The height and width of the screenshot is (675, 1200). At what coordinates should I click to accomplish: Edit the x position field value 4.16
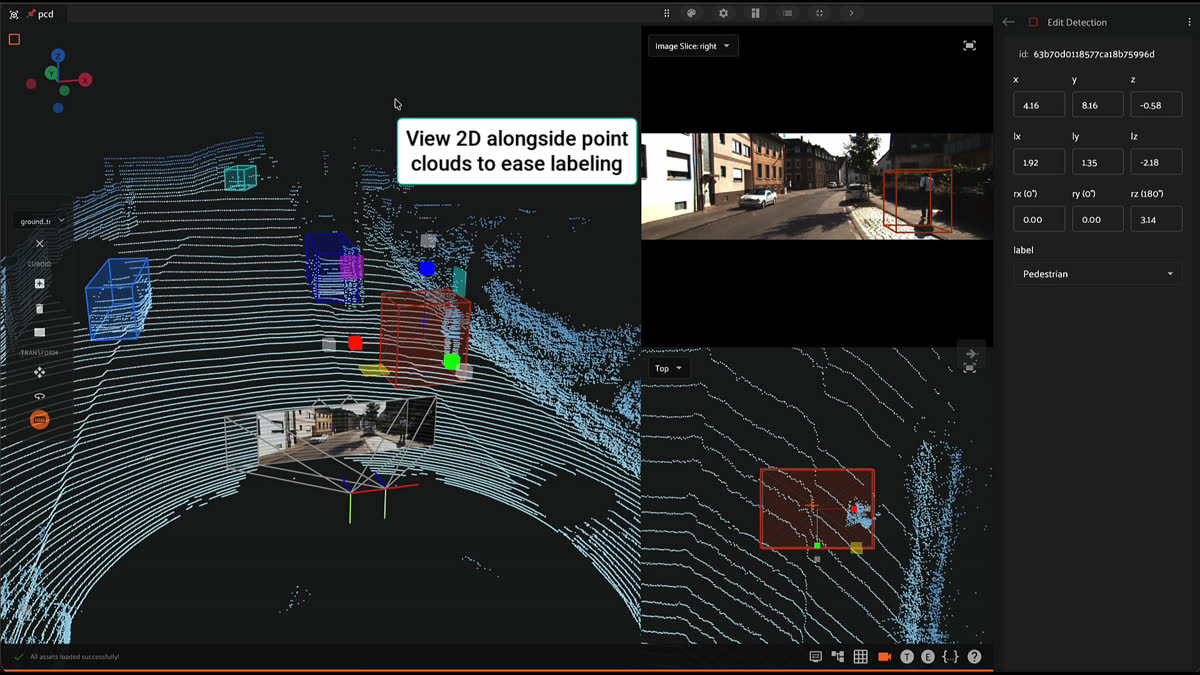tap(1039, 105)
